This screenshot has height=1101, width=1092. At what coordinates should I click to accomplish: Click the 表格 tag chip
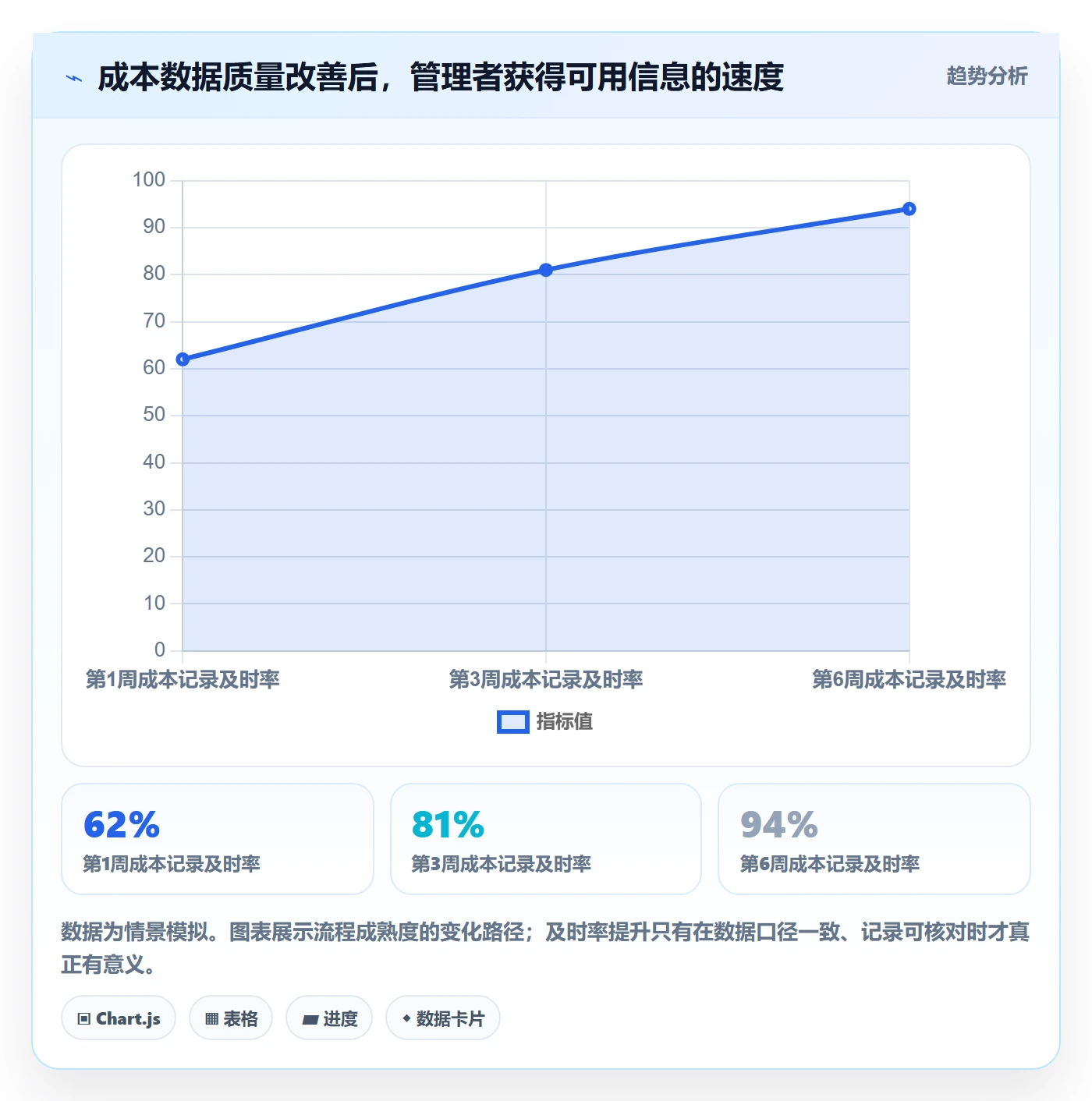coord(231,1018)
